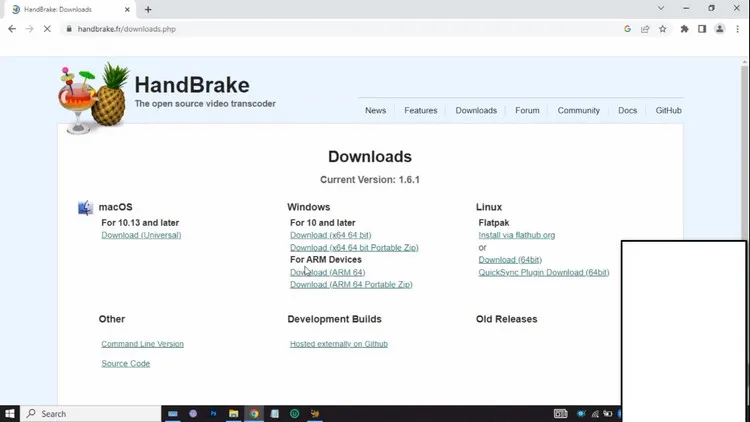Click the Current Version: 1.6.1 text

point(370,180)
